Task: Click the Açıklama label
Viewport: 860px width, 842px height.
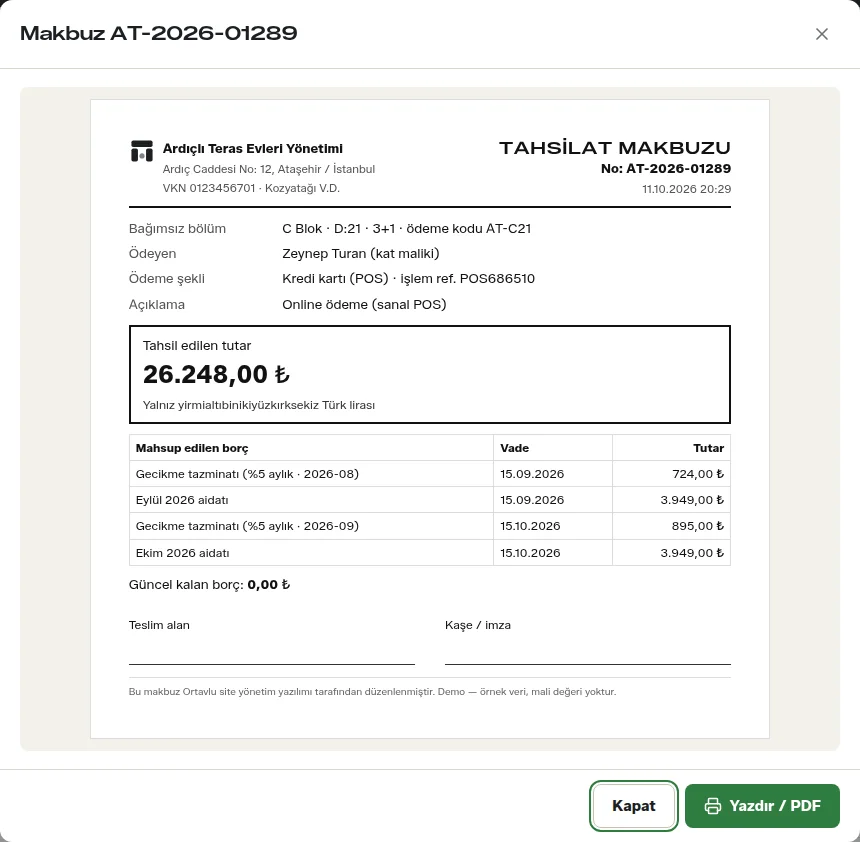Action: (x=157, y=304)
